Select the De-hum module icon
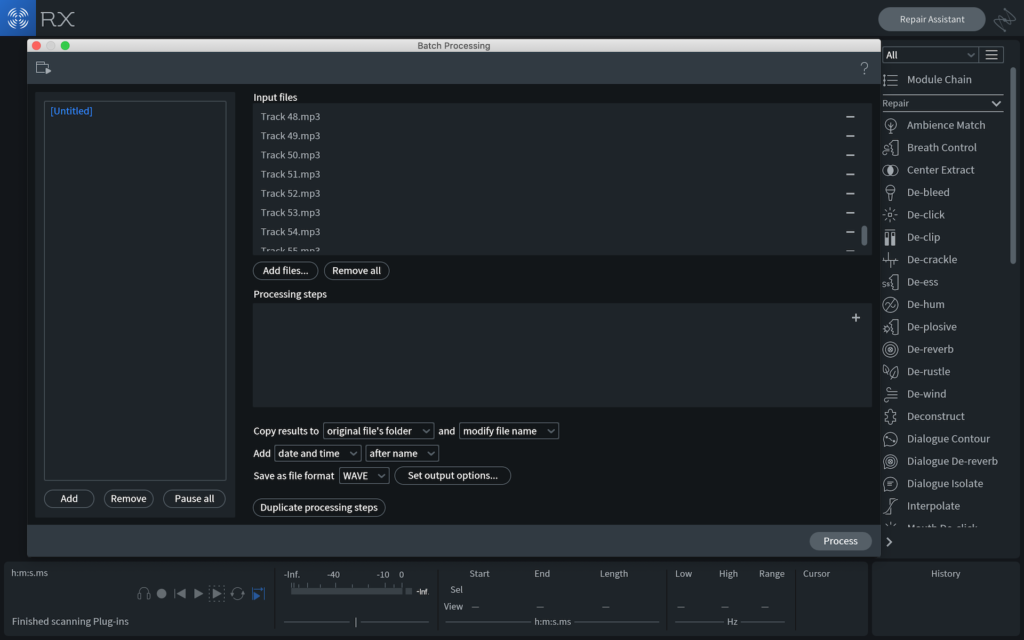Viewport: 1024px width, 640px height. [890, 304]
